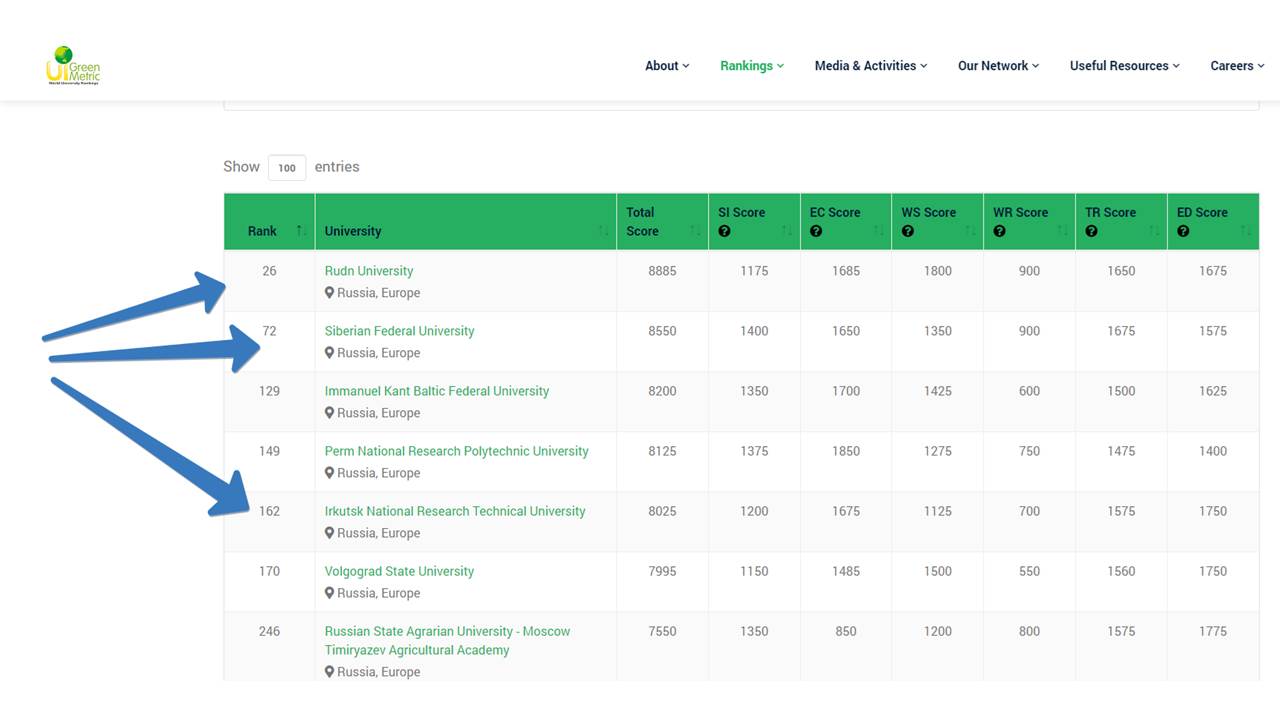
Task: Open Media & Activities menu
Action: click(871, 66)
